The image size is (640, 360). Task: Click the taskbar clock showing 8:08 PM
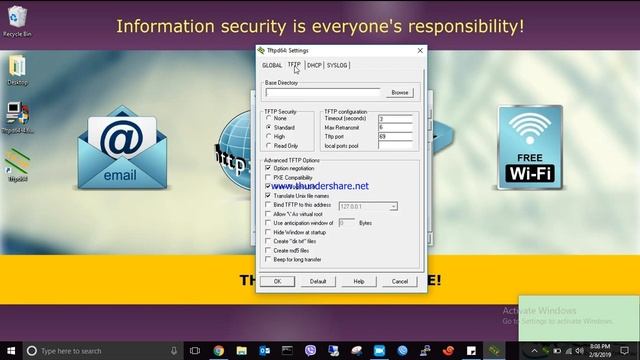pos(600,351)
